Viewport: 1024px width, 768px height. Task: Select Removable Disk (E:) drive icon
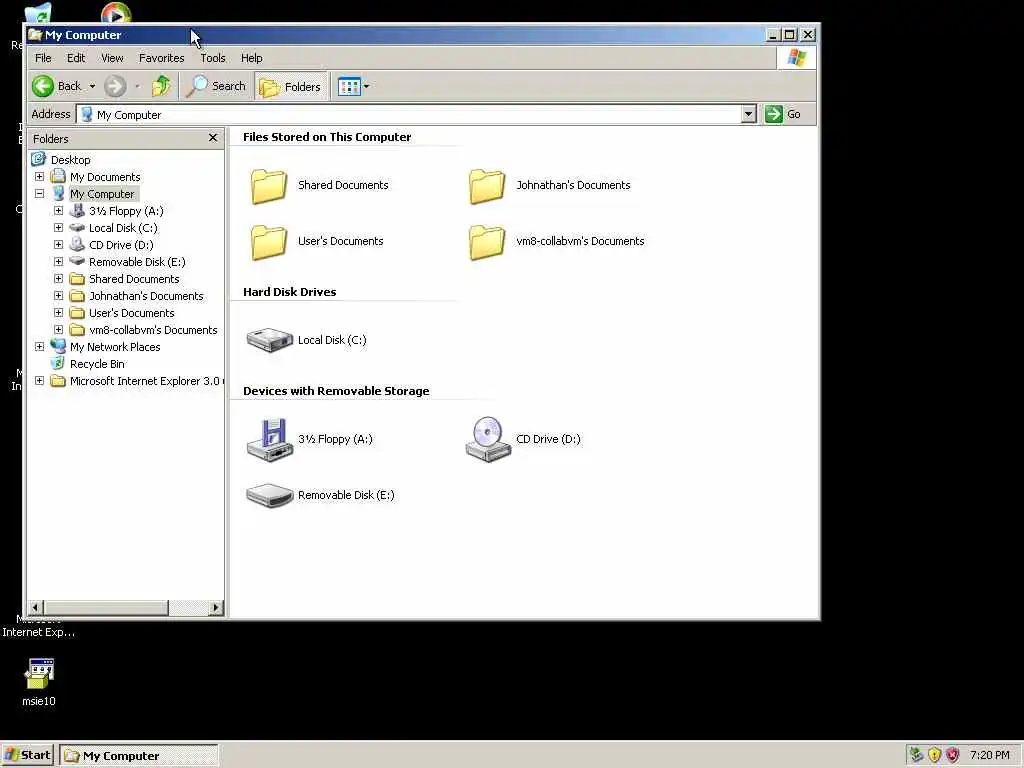tap(269, 496)
